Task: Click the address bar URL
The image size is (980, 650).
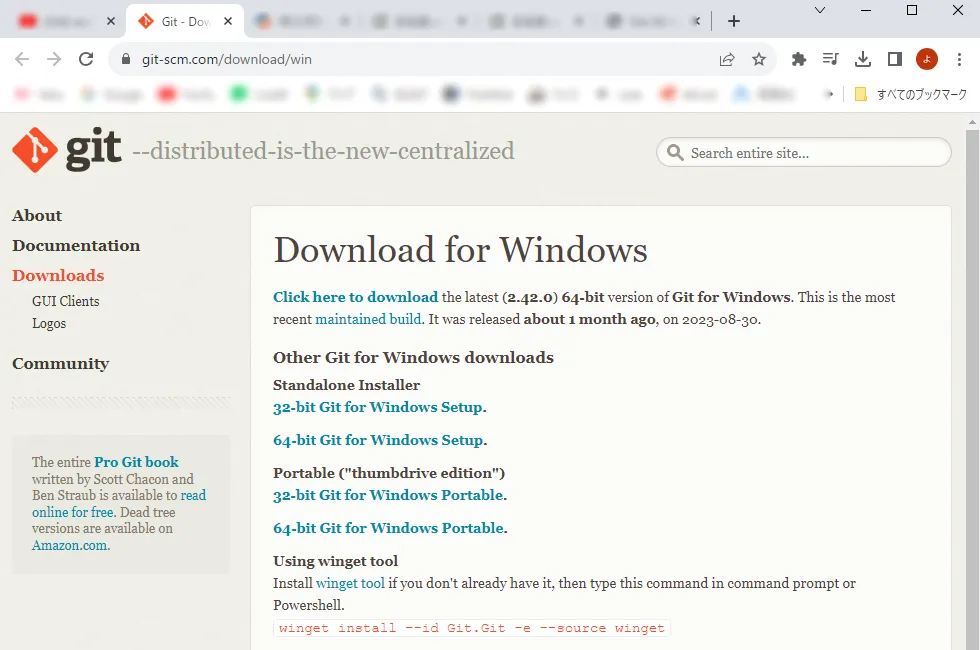Action: pos(226,59)
